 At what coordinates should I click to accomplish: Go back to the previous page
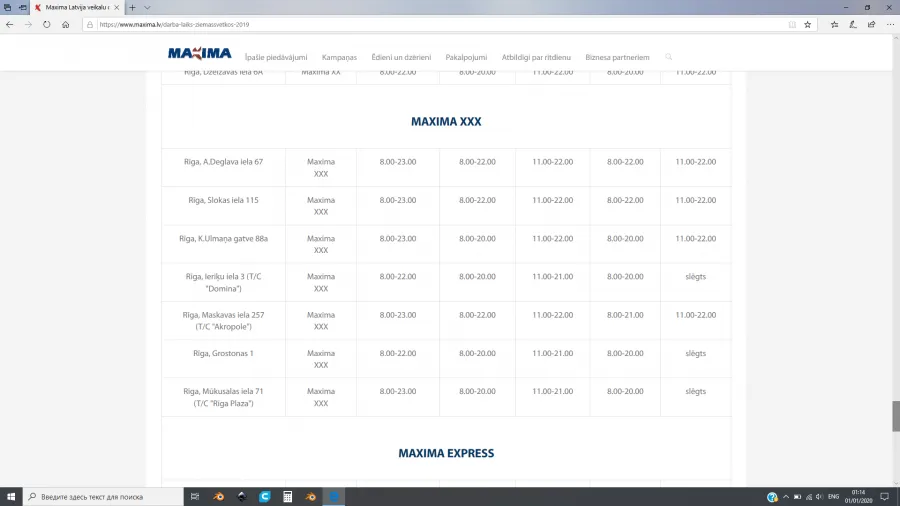[x=9, y=25]
